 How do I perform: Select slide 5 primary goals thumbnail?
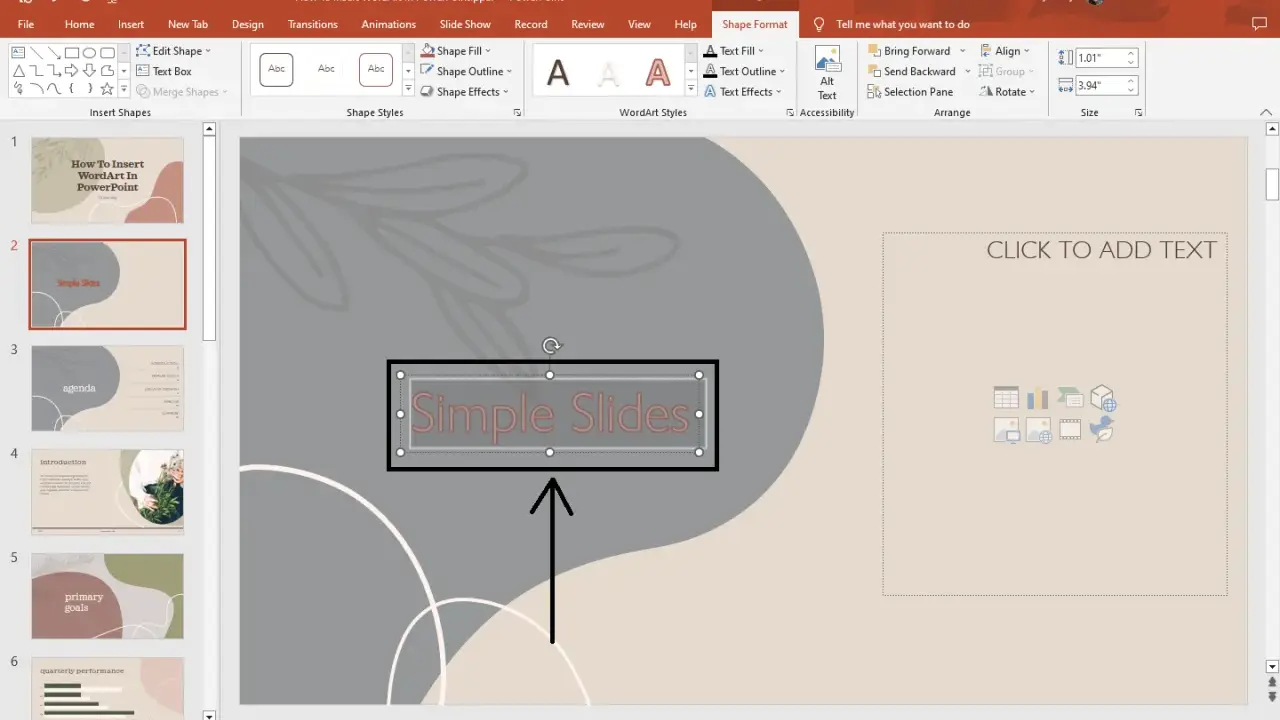point(107,596)
